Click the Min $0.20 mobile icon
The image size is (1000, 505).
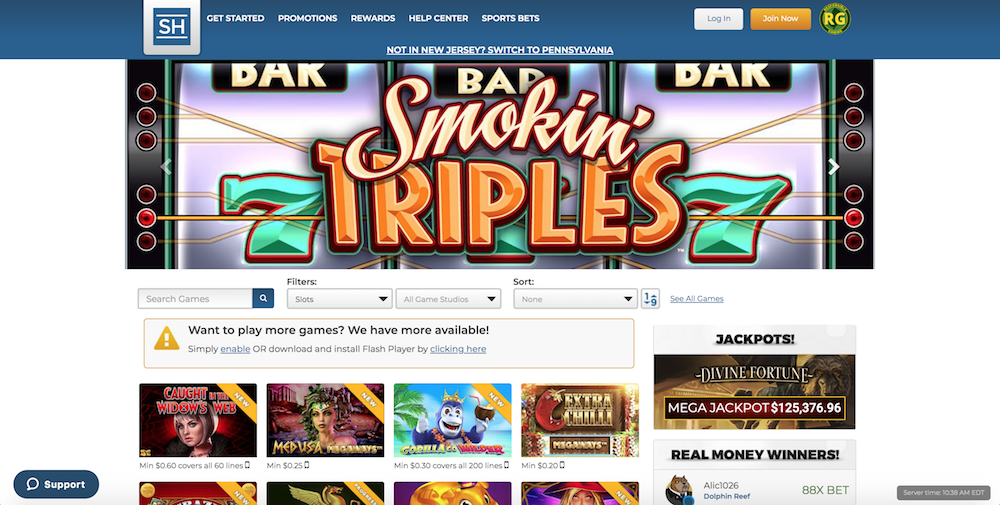pos(562,465)
